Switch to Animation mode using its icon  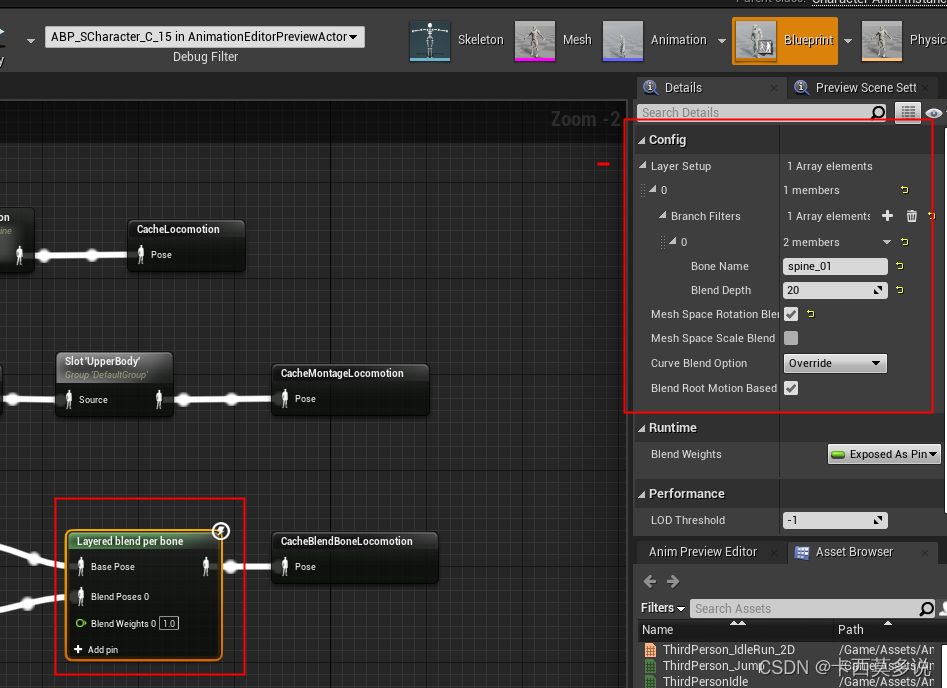pyautogui.click(x=623, y=39)
